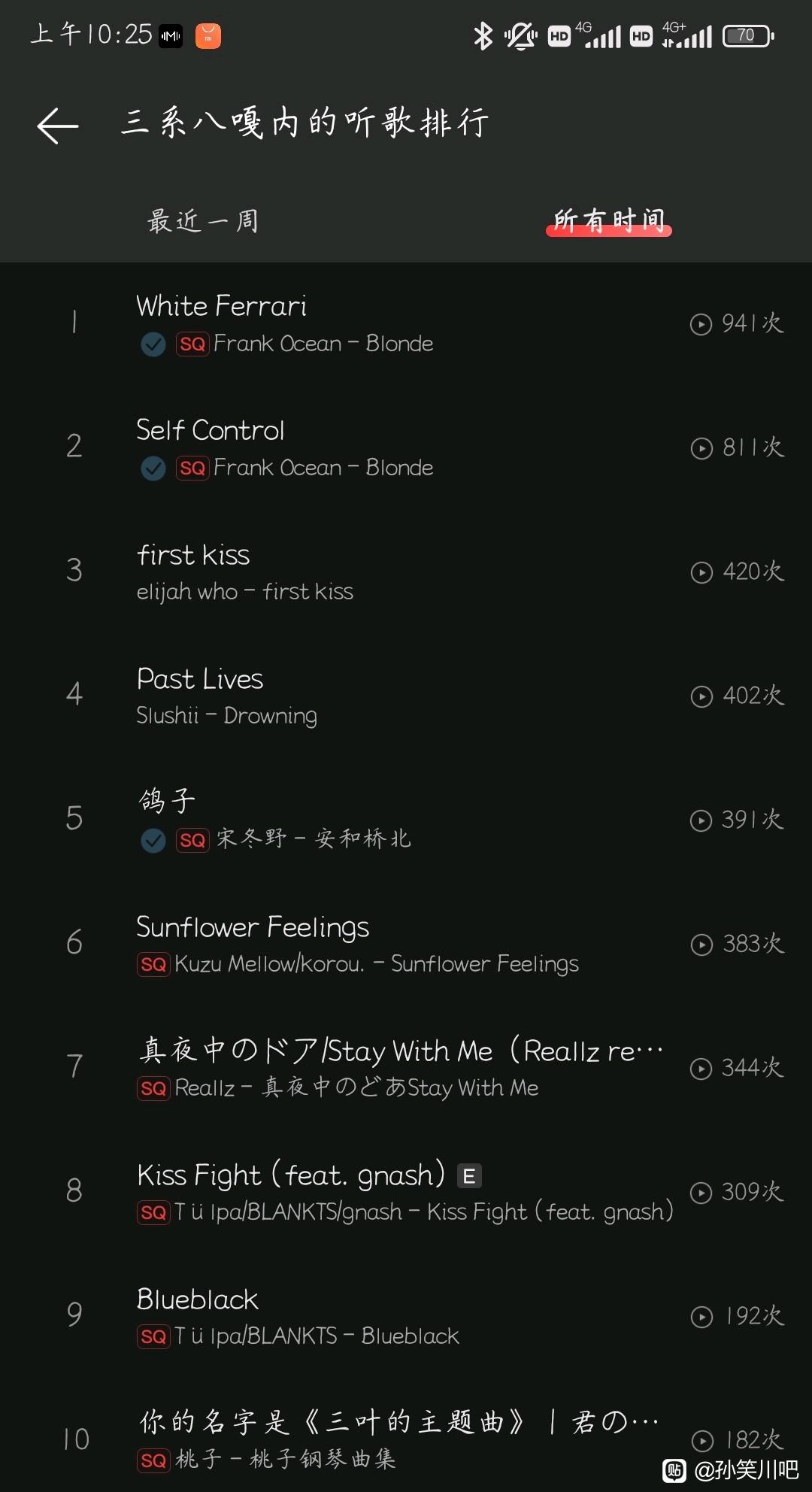Open the Past Lives track by Slushii

point(406,696)
